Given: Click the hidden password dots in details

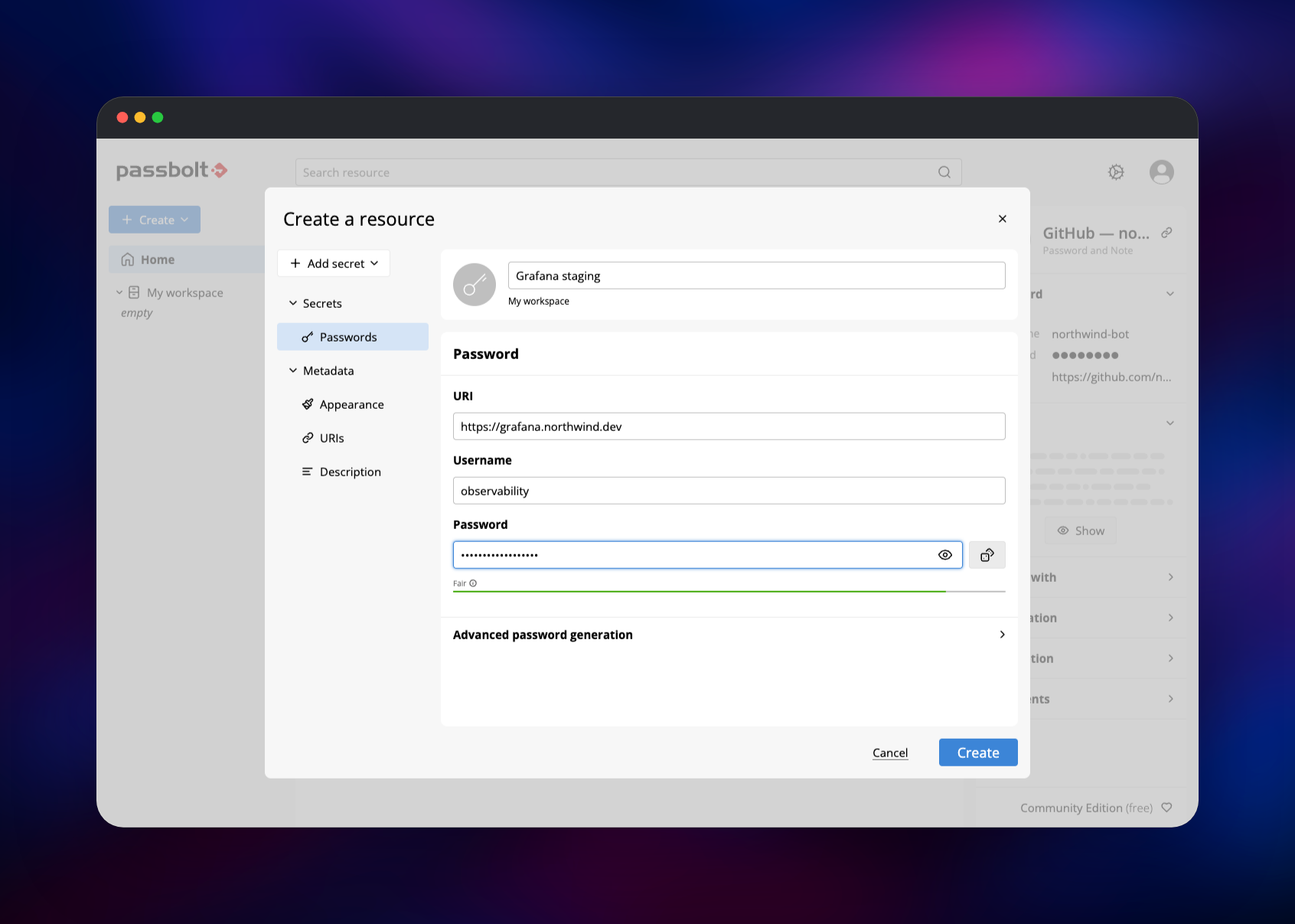Looking at the screenshot, I should 1085,355.
